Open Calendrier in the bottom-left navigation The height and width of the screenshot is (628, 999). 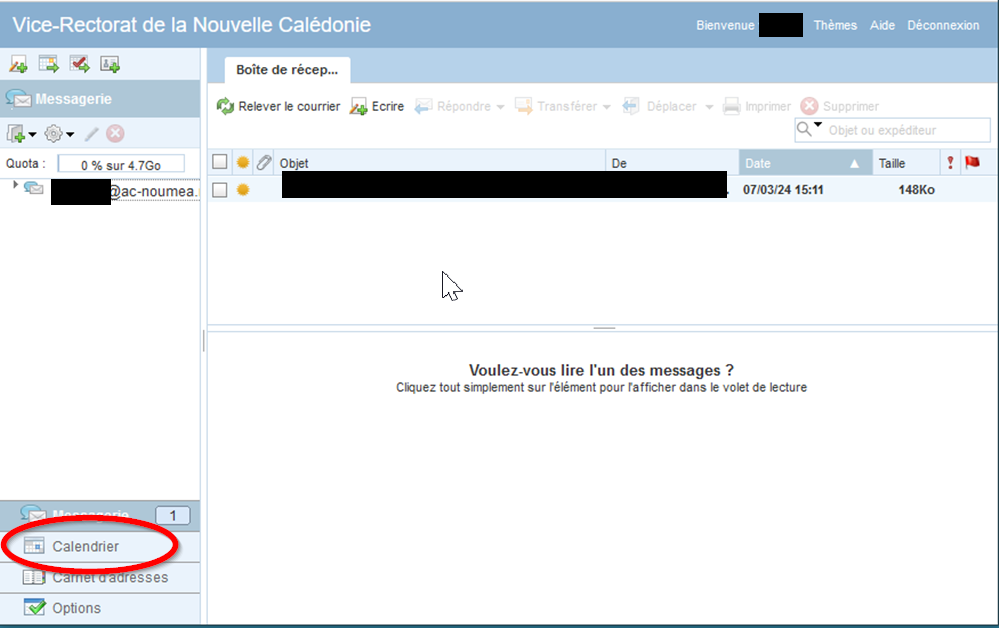[85, 546]
